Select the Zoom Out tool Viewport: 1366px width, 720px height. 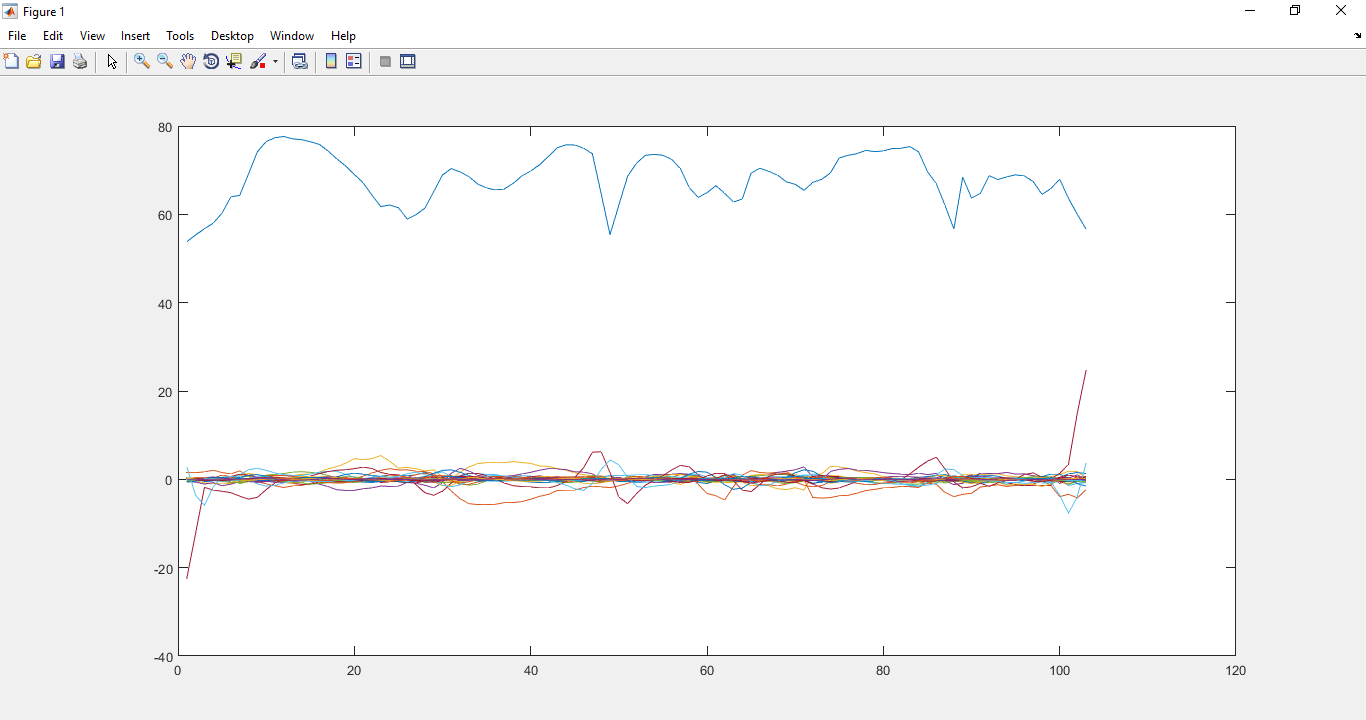coord(165,61)
